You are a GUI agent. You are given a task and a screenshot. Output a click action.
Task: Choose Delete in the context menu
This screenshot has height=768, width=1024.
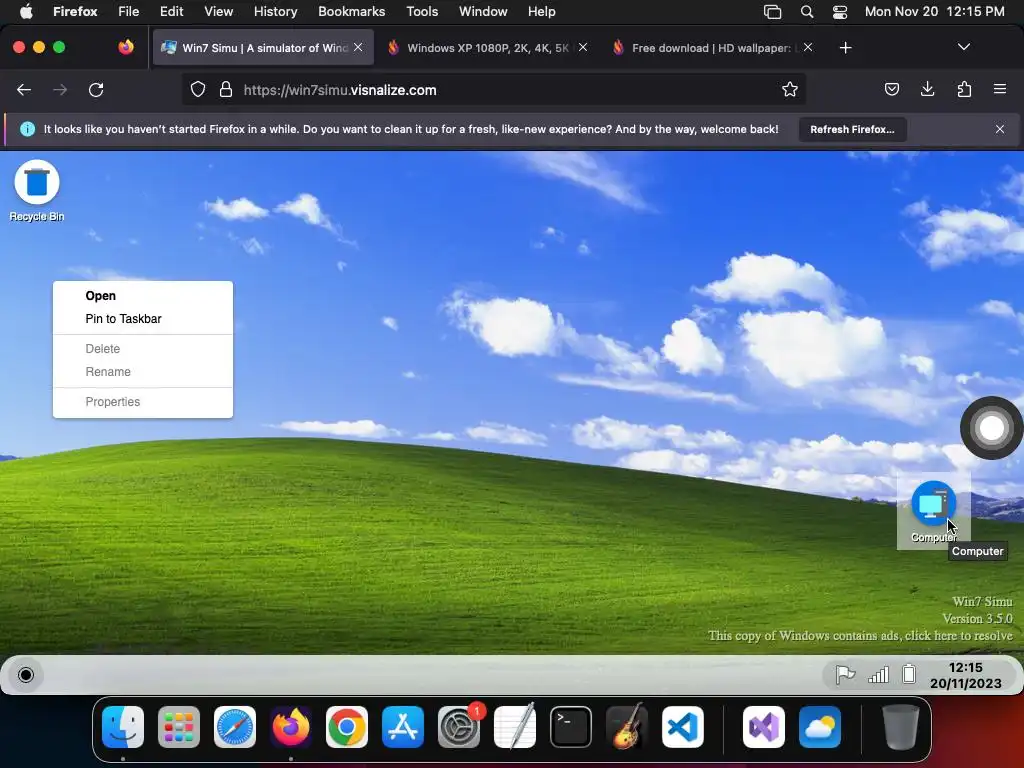point(103,349)
